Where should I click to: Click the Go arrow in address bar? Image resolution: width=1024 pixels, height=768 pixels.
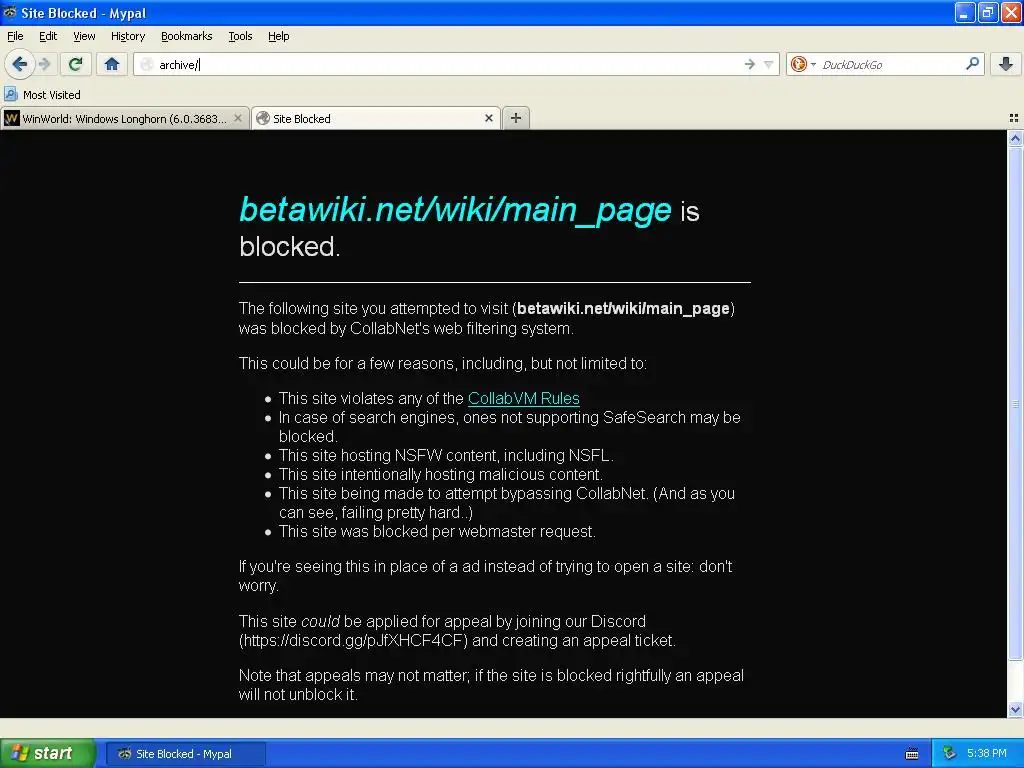click(750, 64)
